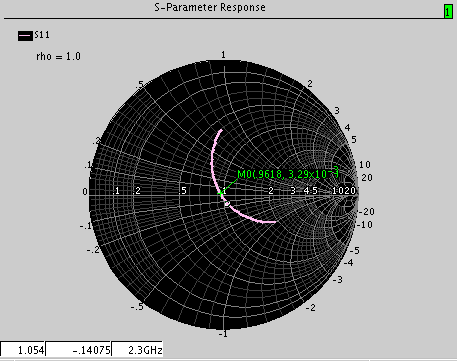The image size is (457, 361).
Task: Click the white circular cursor point on trace
Action: click(227, 203)
